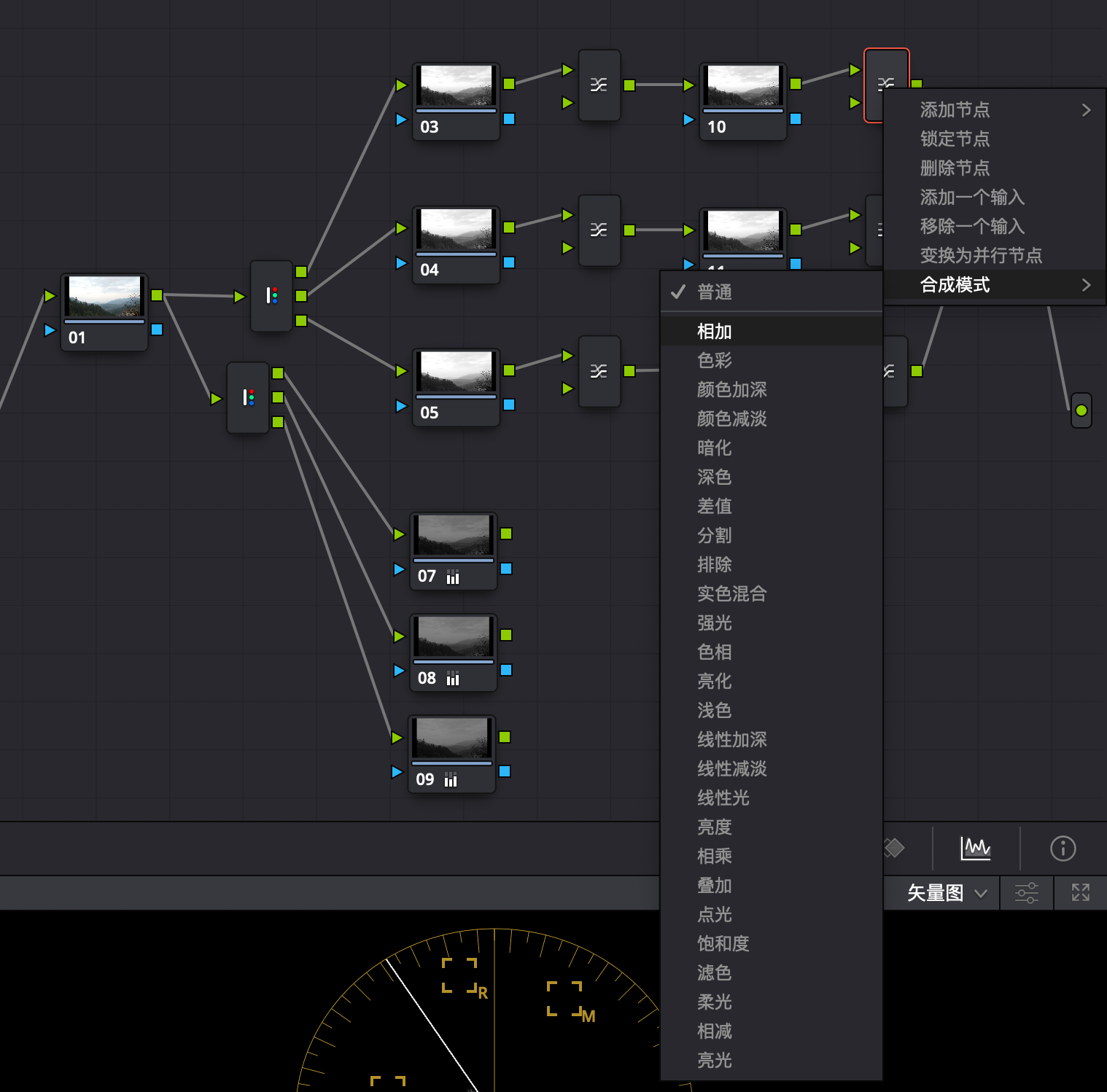The width and height of the screenshot is (1107, 1092).
Task: Choose 柔光 from composite mode list
Action: point(715,1002)
